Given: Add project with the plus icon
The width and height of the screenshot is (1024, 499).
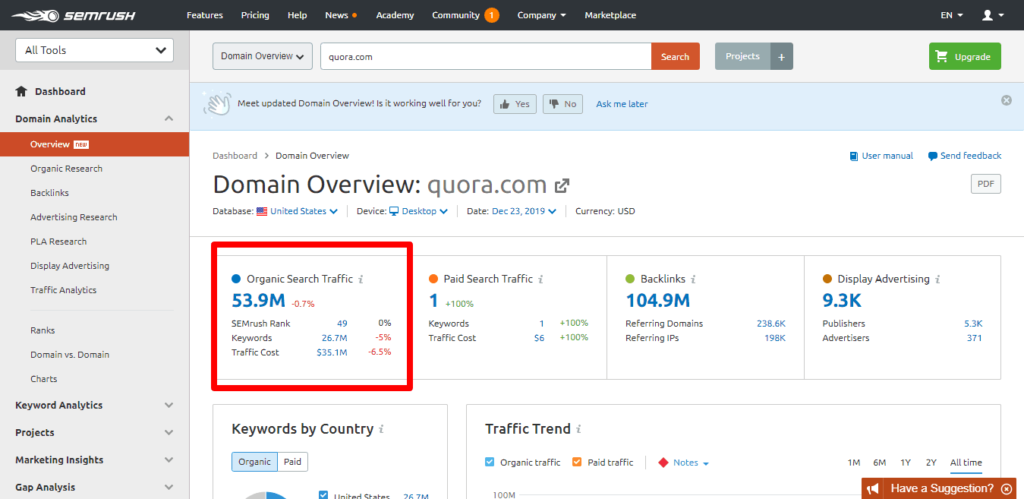Looking at the screenshot, I should click(x=781, y=57).
